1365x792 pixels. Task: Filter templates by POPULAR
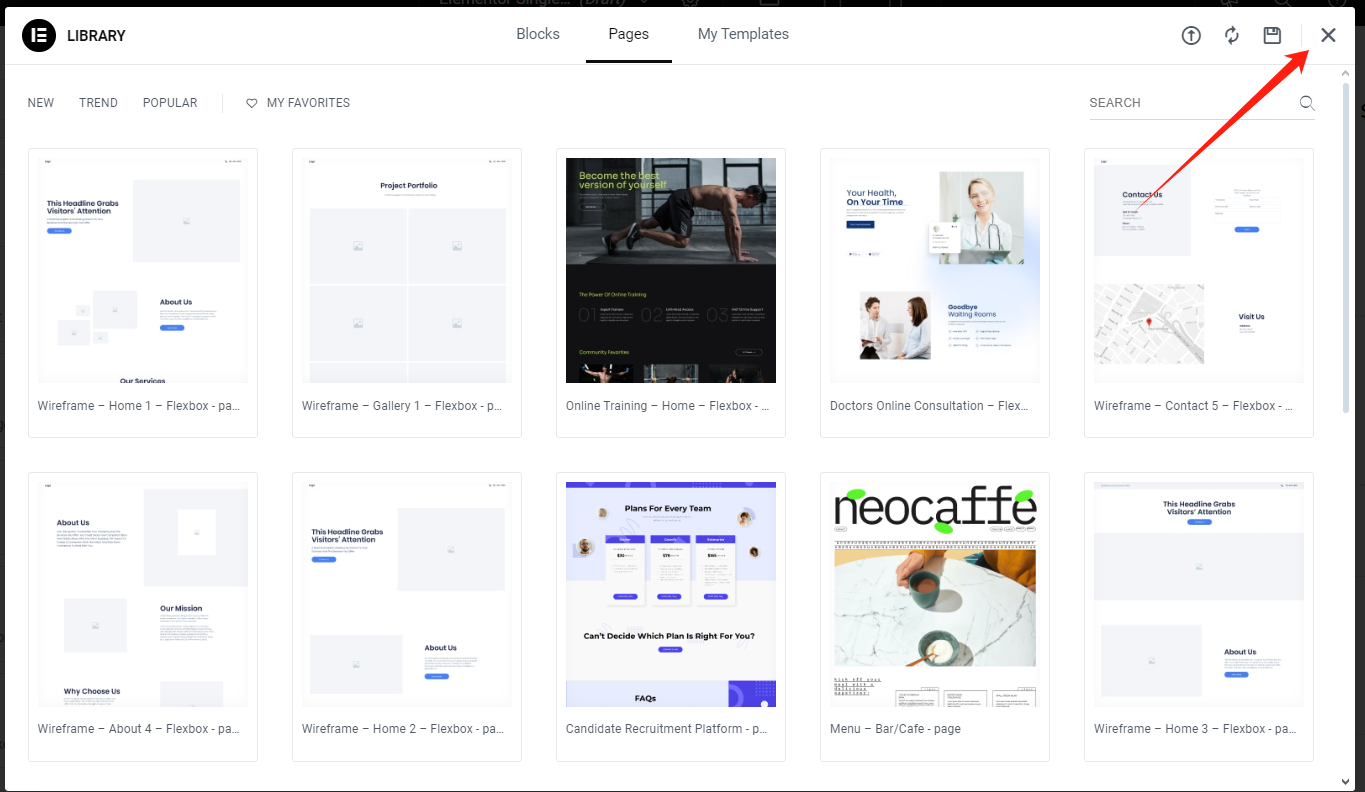pyautogui.click(x=170, y=103)
